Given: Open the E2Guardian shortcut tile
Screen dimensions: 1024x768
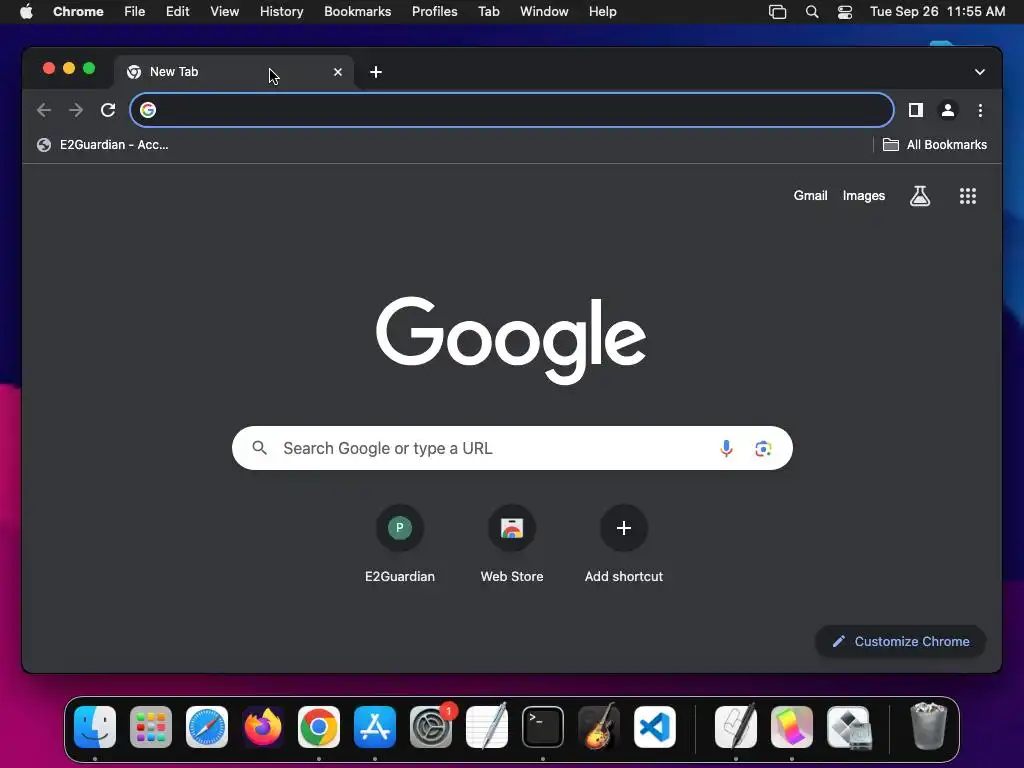Looking at the screenshot, I should pos(400,545).
